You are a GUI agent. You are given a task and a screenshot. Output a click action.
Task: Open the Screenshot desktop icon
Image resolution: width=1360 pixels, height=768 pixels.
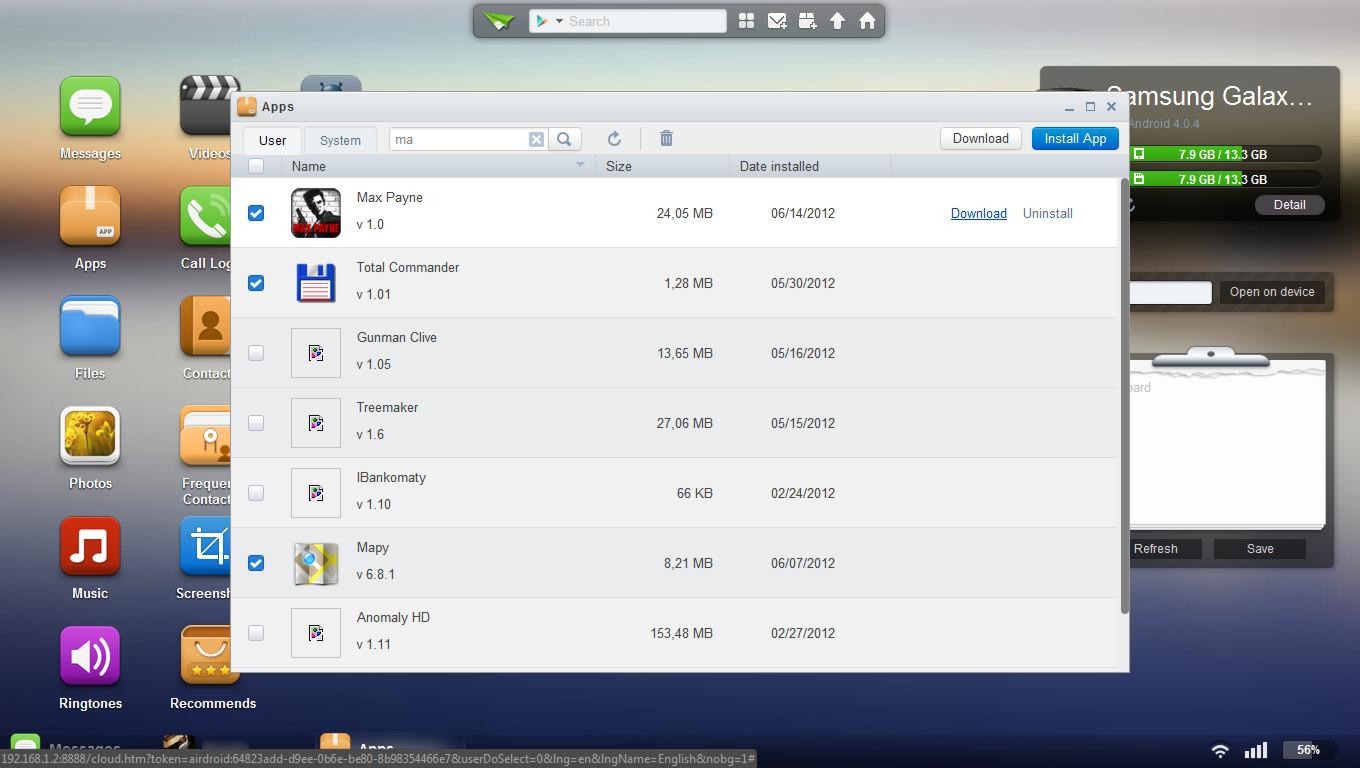[206, 547]
